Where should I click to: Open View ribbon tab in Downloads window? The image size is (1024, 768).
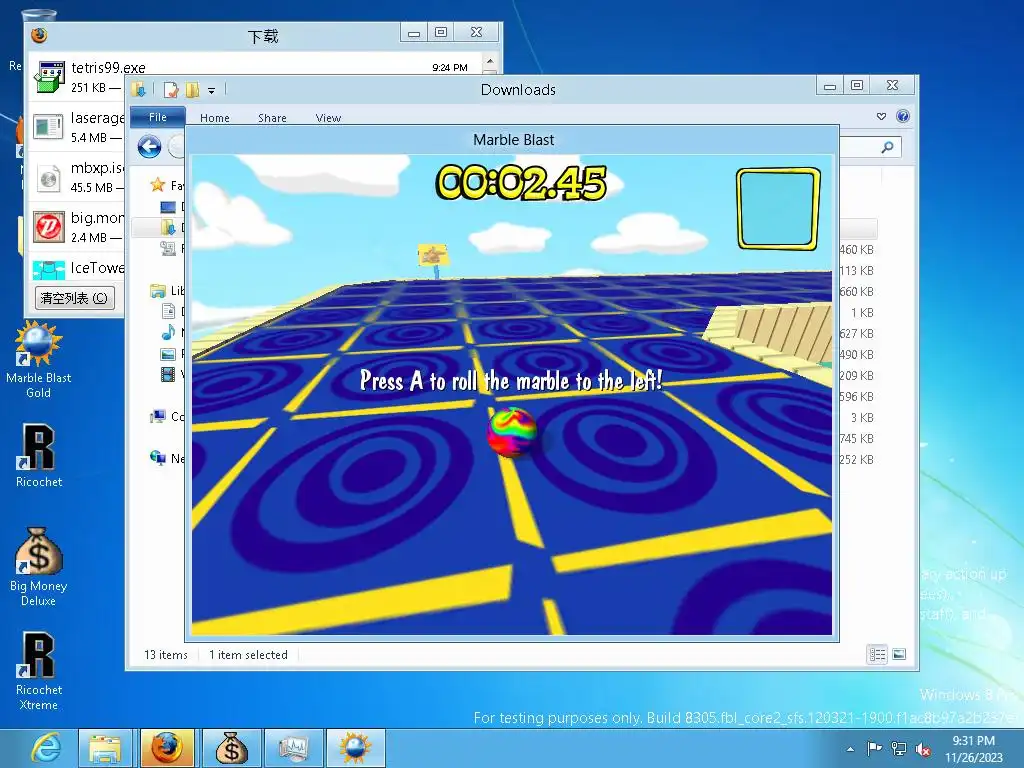(x=328, y=118)
